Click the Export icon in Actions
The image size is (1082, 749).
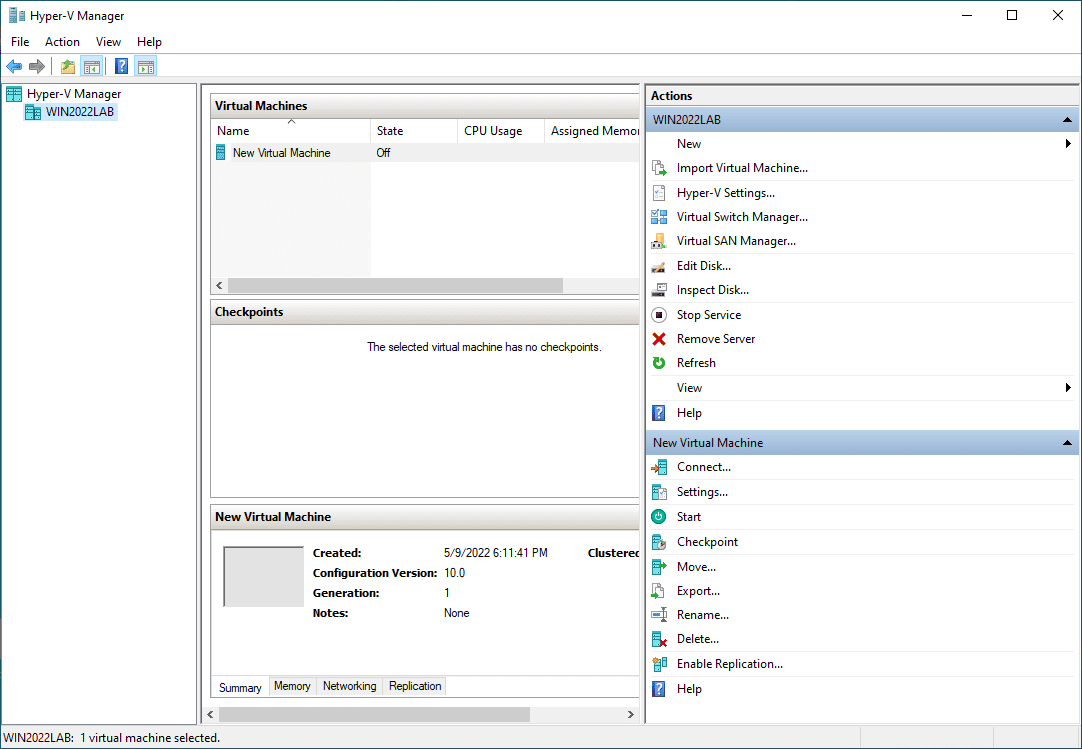point(659,591)
